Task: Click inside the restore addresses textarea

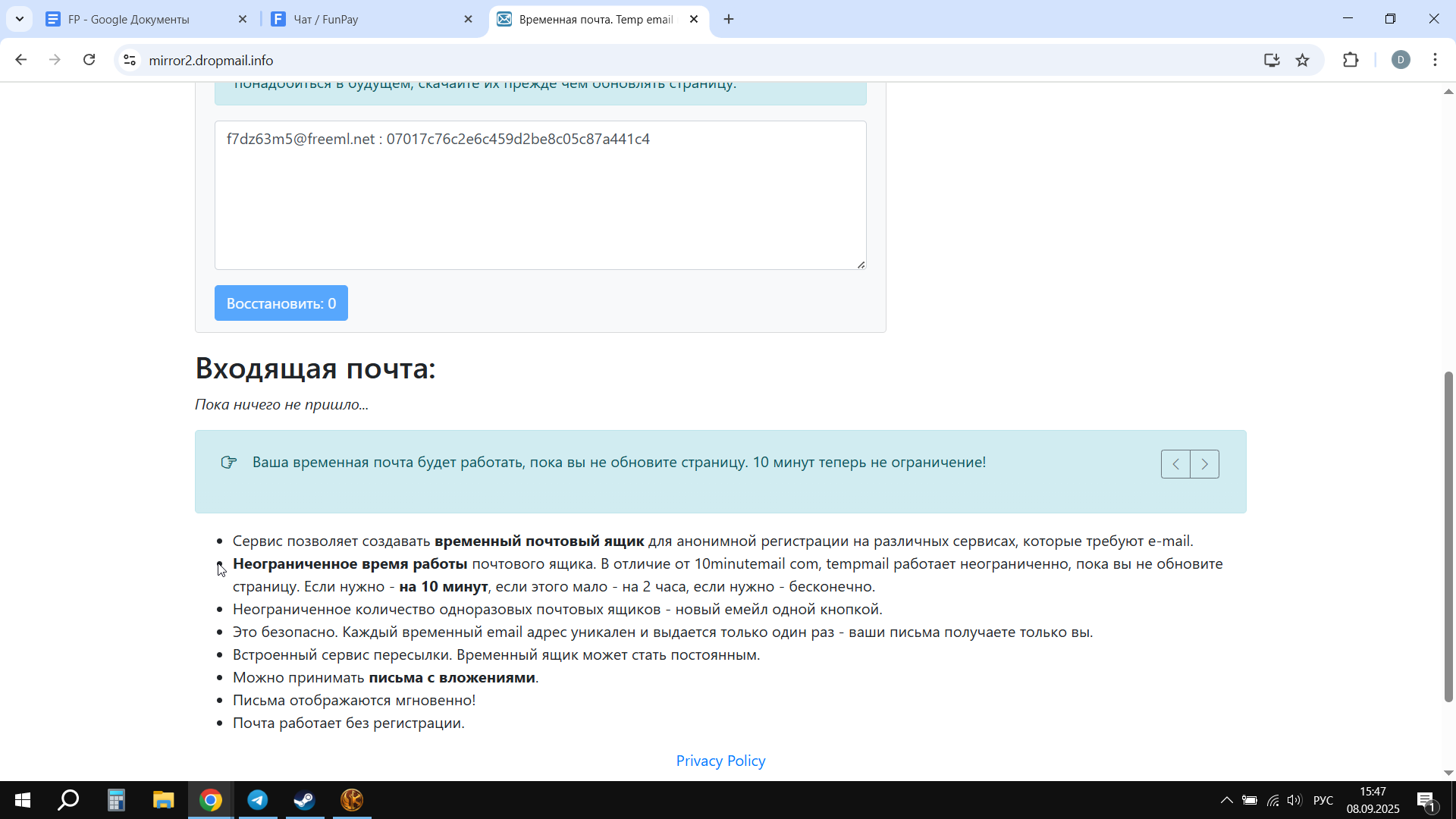Action: [x=540, y=195]
